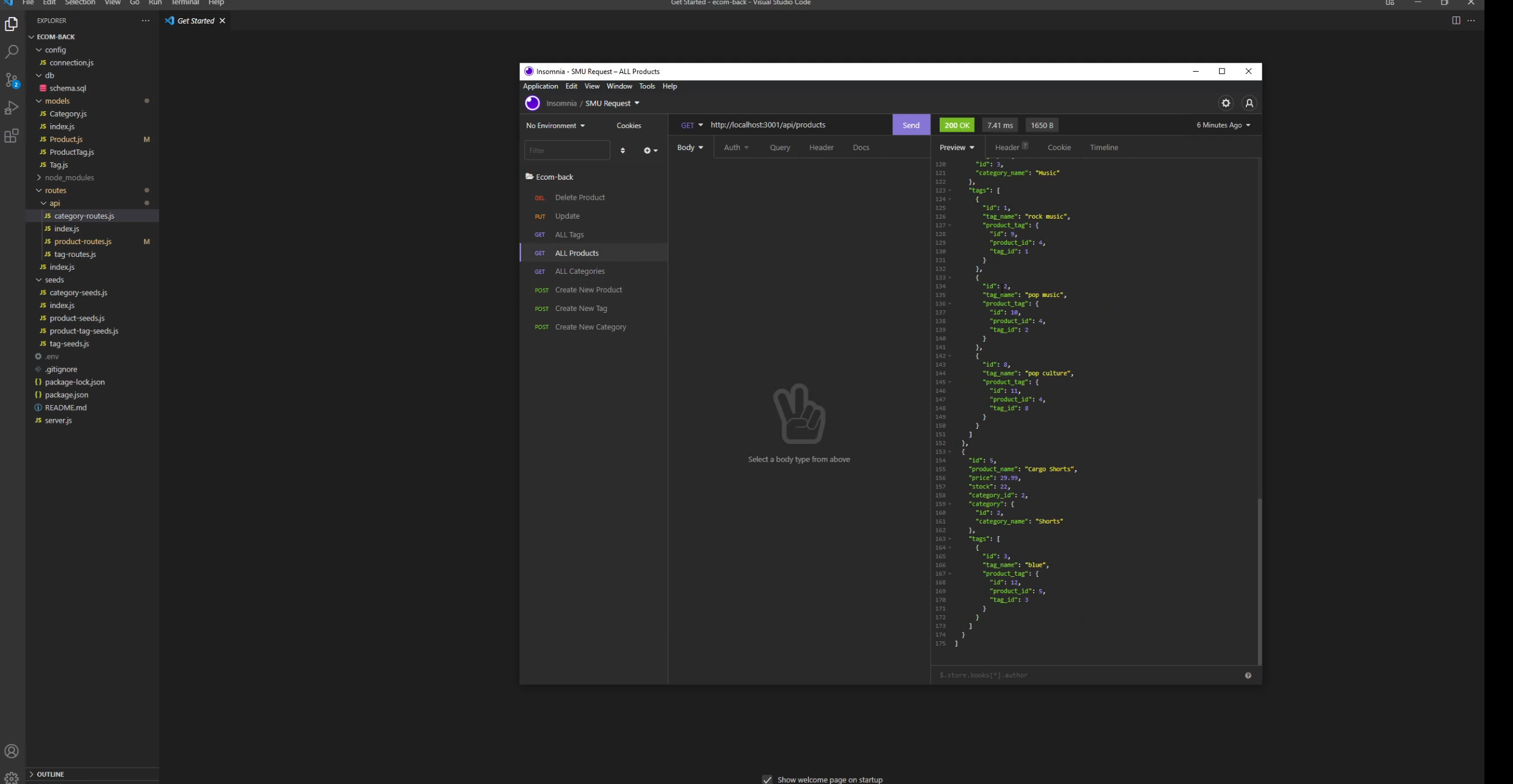
Task: Open the Extensions view
Action: pyautogui.click(x=12, y=136)
